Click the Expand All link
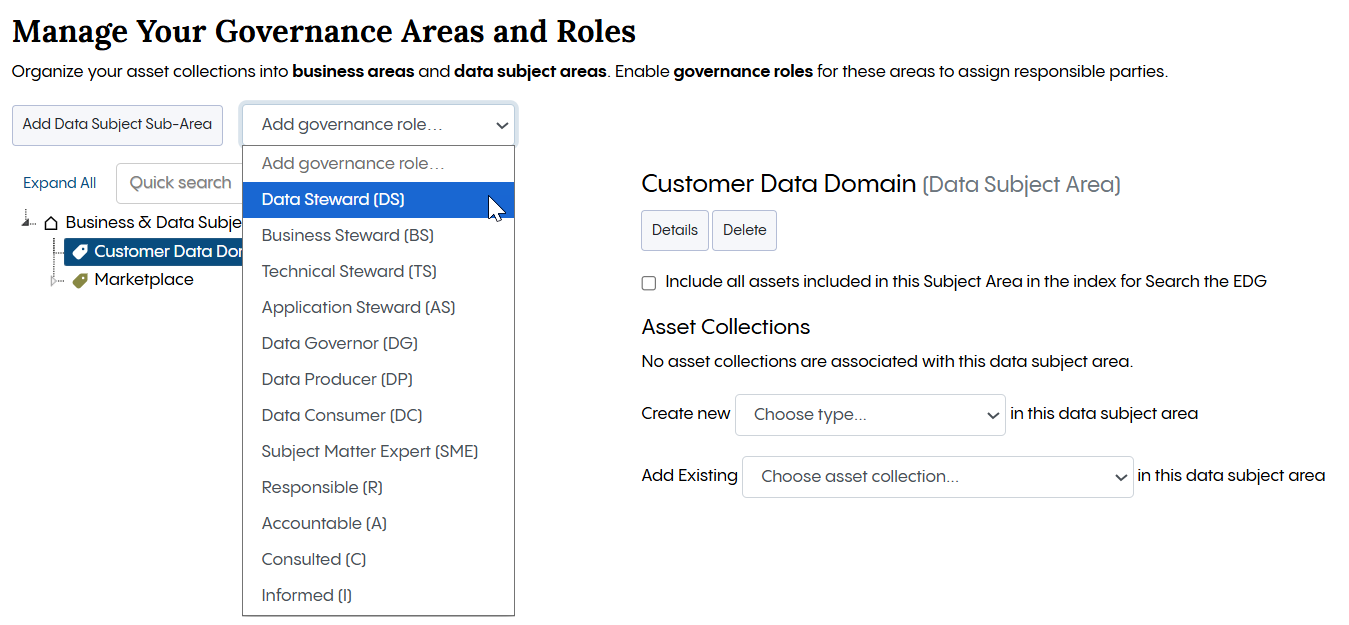The width and height of the screenshot is (1349, 625). pyautogui.click(x=60, y=183)
